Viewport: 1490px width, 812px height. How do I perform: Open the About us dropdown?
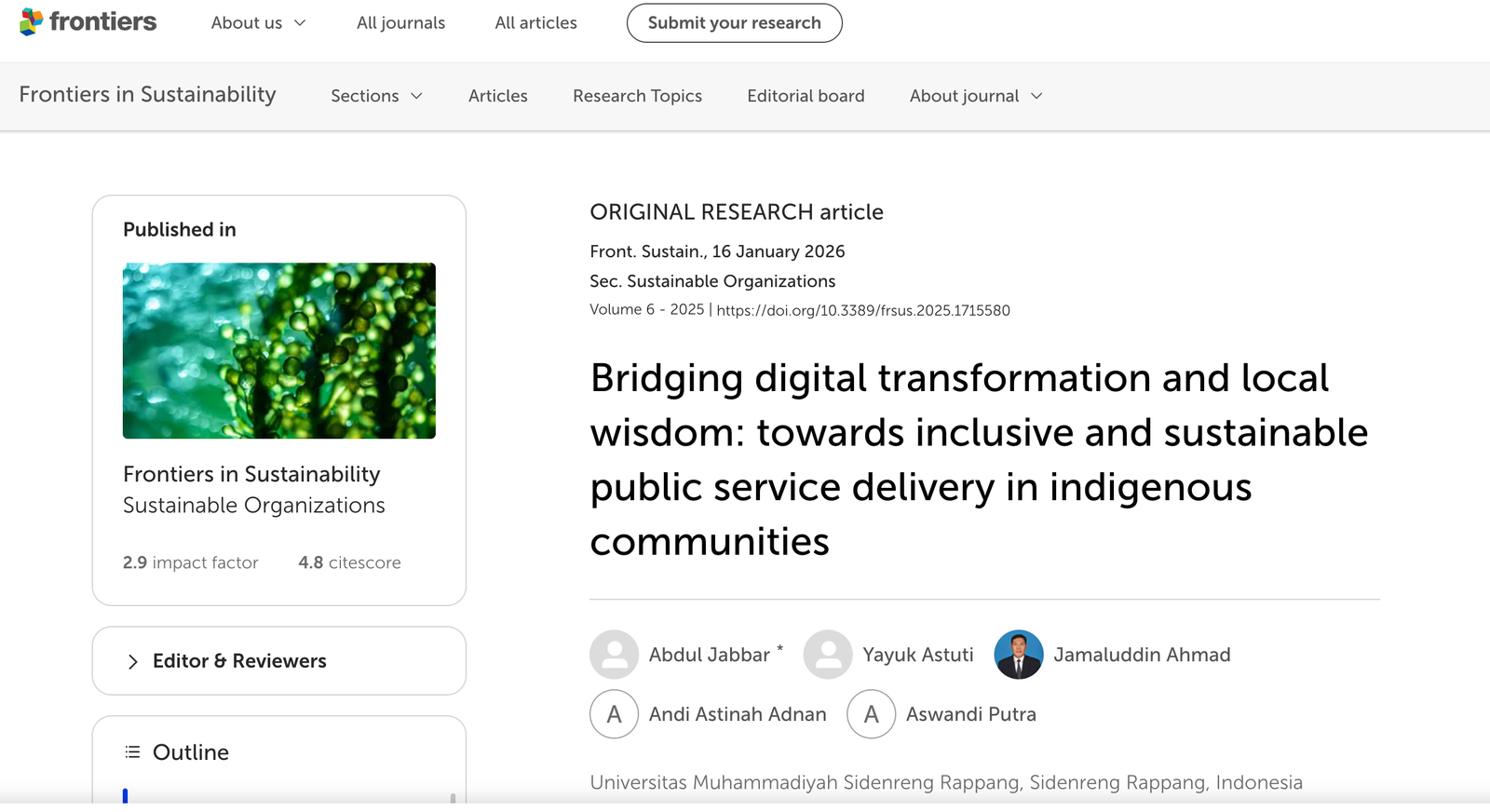pyautogui.click(x=258, y=23)
